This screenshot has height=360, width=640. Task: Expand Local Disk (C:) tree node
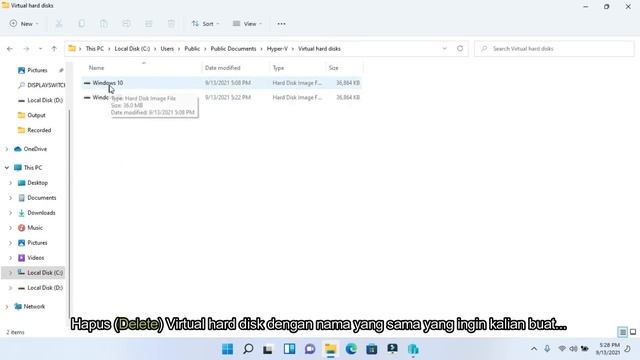click(11, 273)
